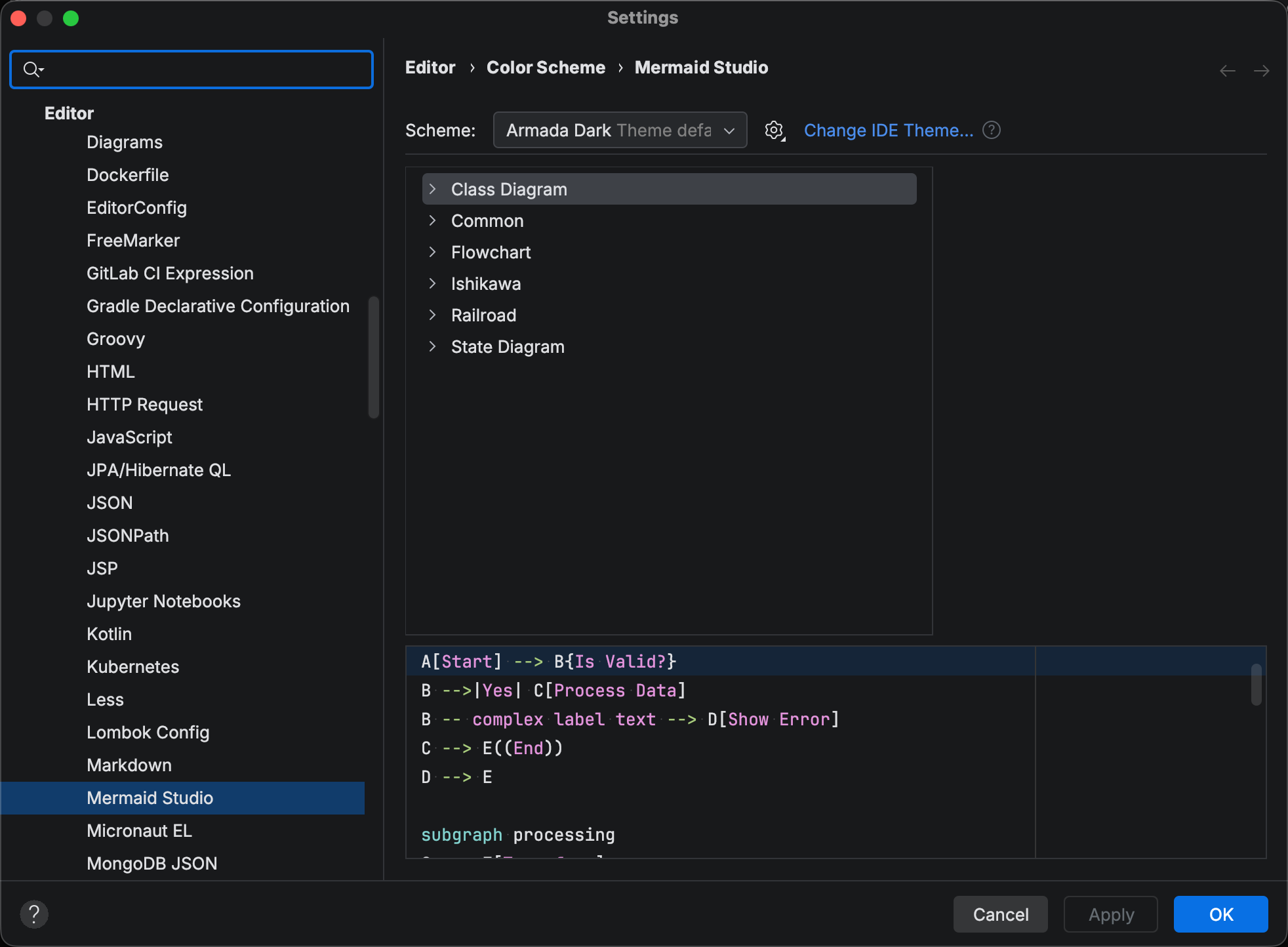This screenshot has width=1288, height=947.
Task: Select the Class Diagram row
Action: coord(669,189)
